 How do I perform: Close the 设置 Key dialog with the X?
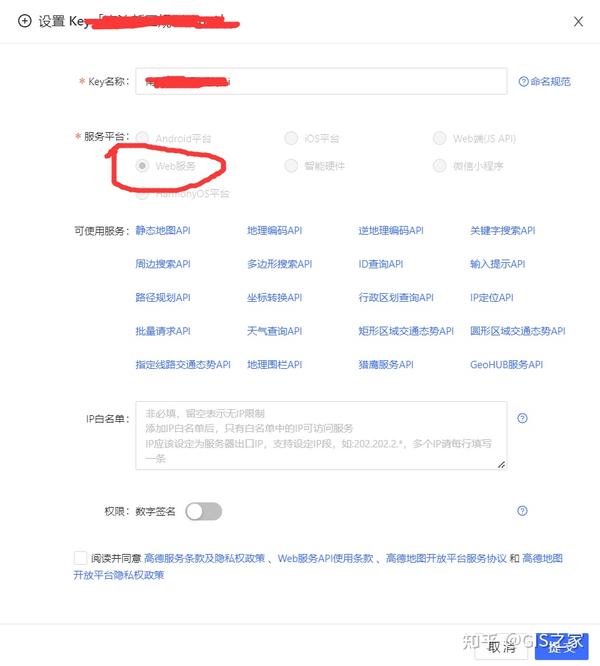click(x=578, y=21)
